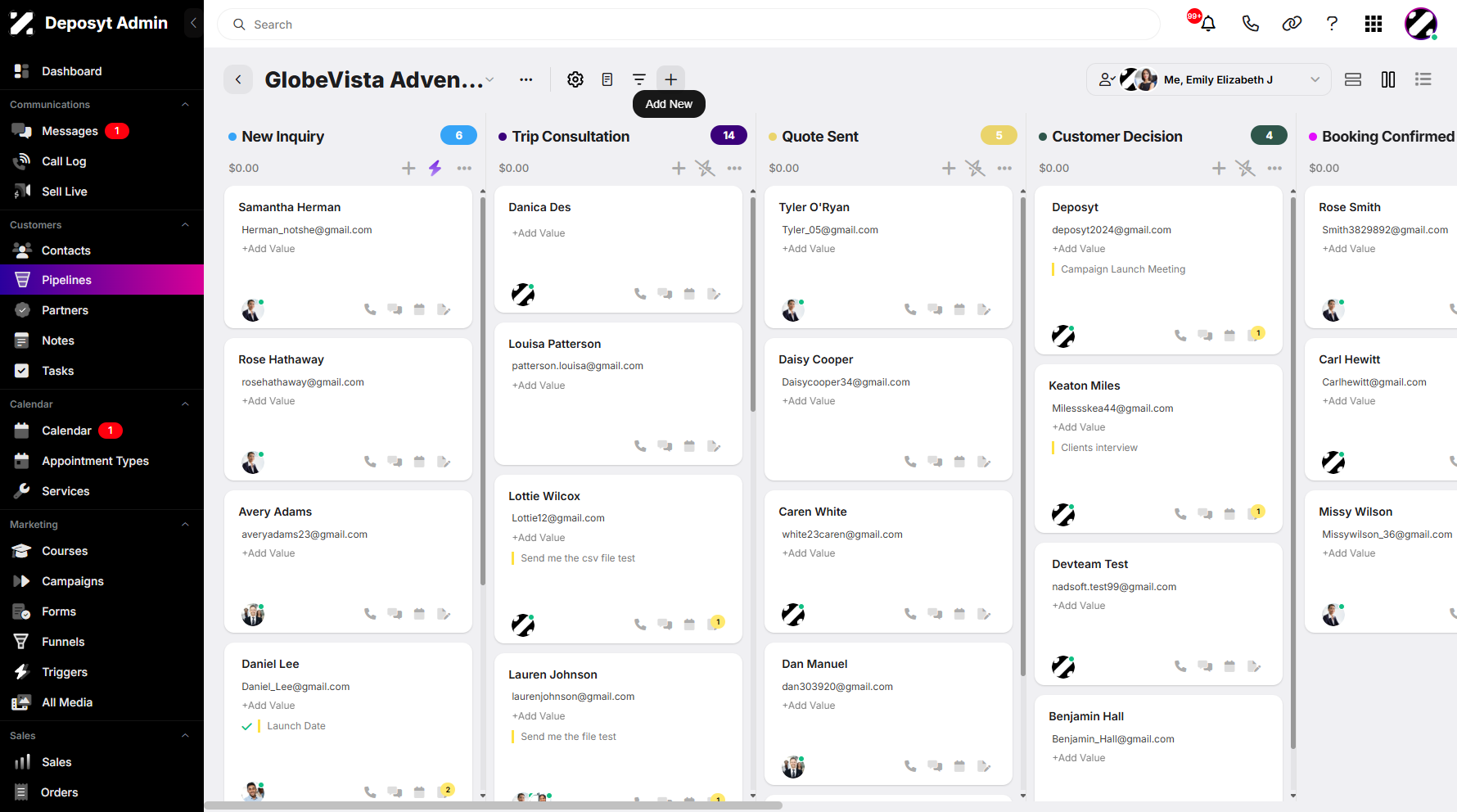
Task: Open the document icon in pipeline toolbar
Action: 607,79
